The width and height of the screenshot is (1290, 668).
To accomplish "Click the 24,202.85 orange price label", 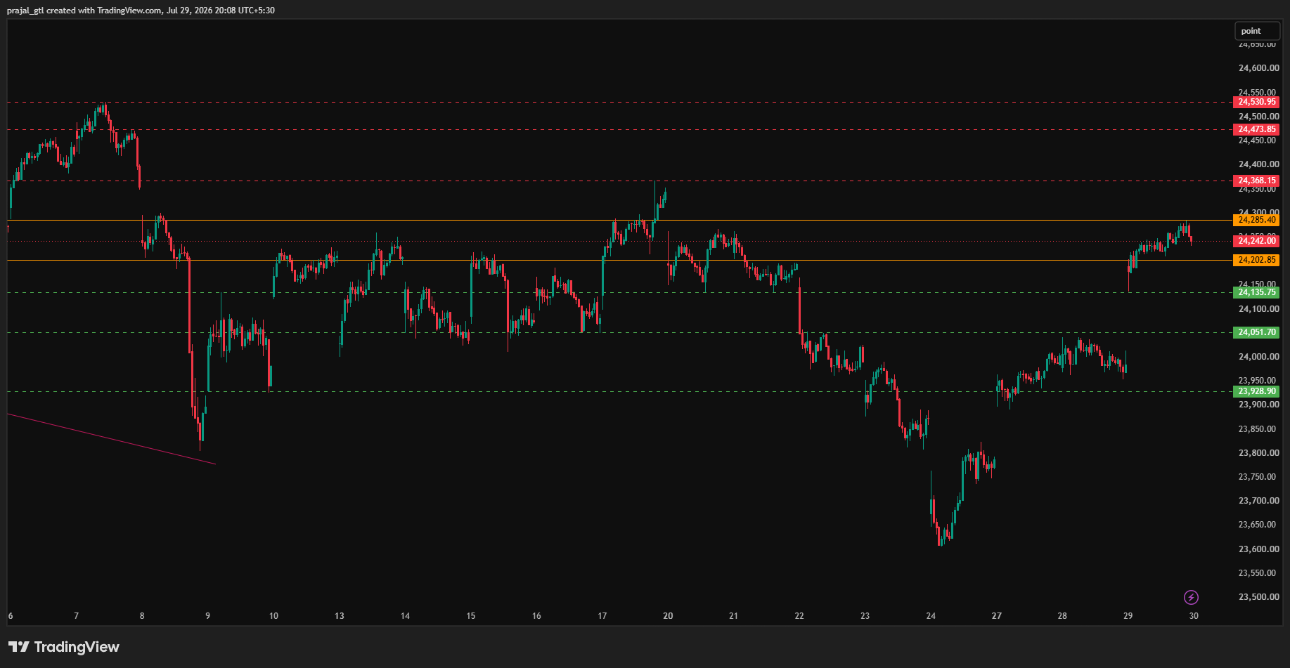I will [1257, 260].
